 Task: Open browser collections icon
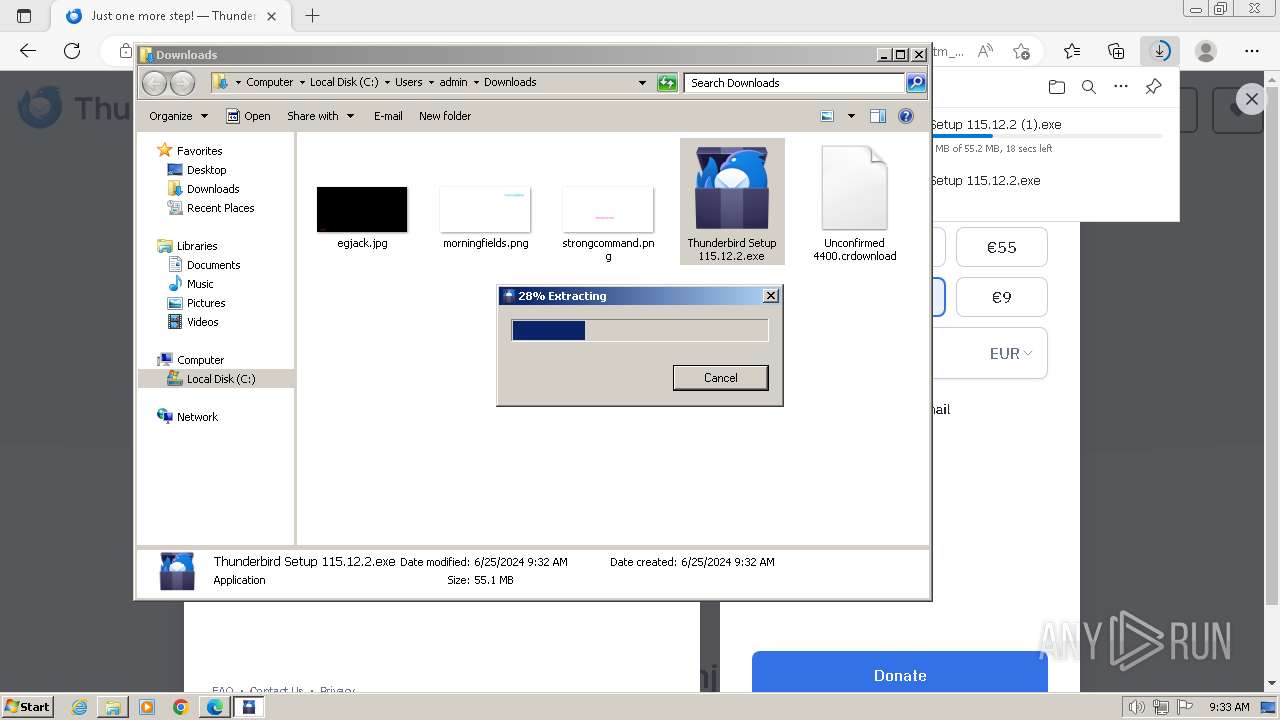(1116, 51)
